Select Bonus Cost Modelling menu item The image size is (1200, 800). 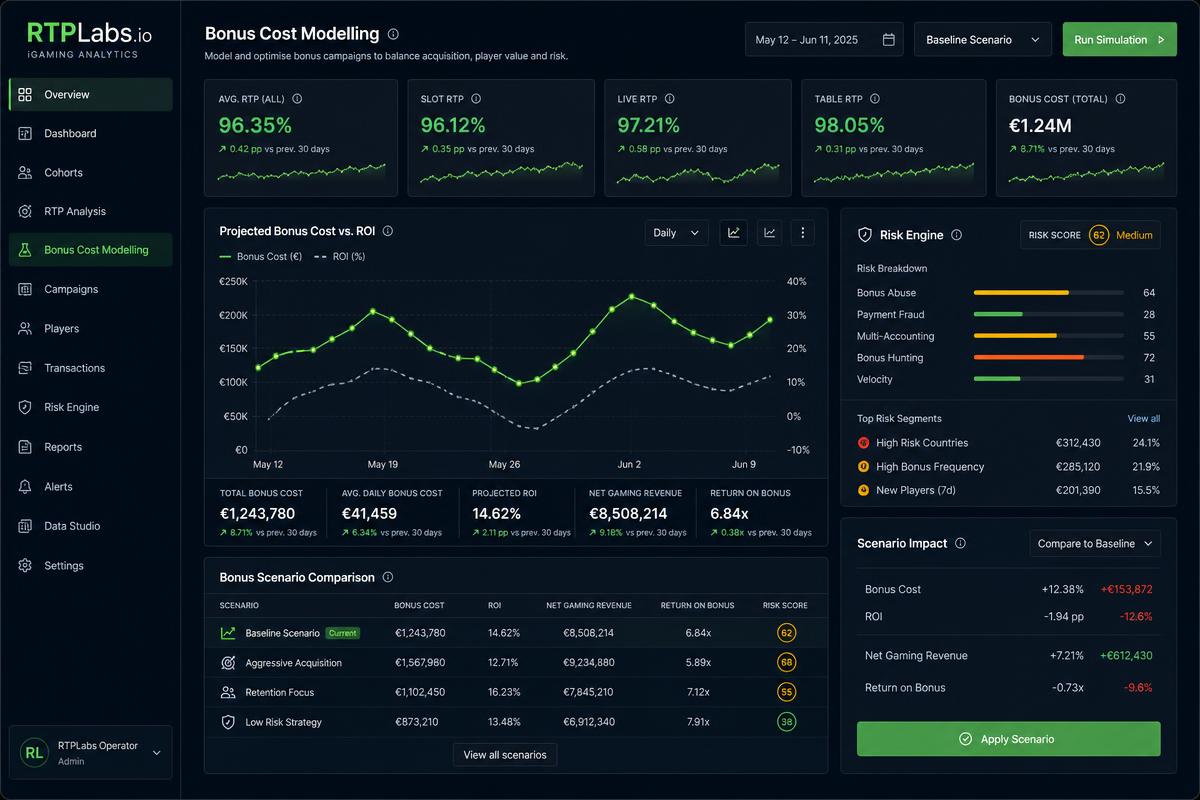coord(90,250)
